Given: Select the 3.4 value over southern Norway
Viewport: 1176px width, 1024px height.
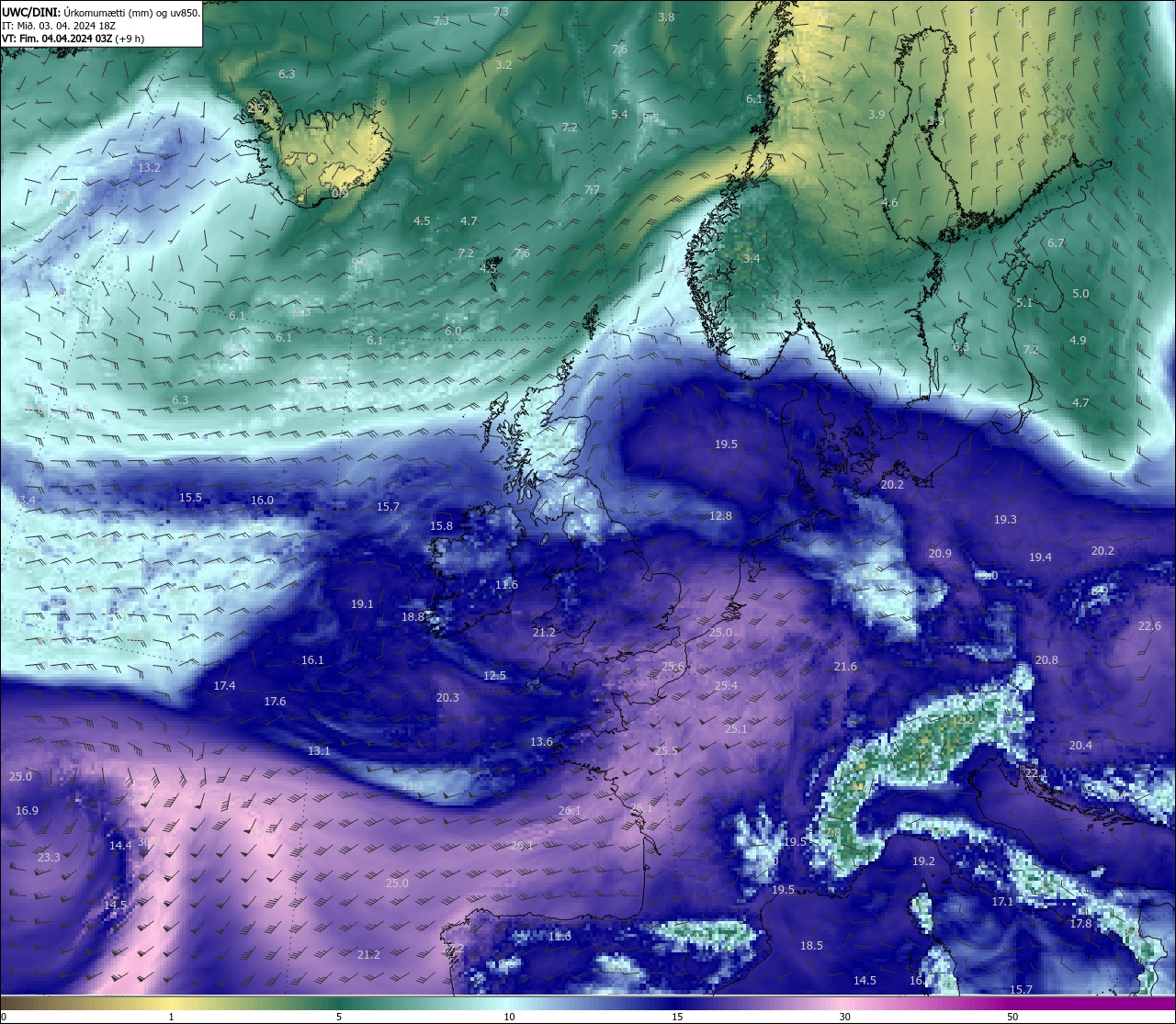Looking at the screenshot, I should 752,259.
